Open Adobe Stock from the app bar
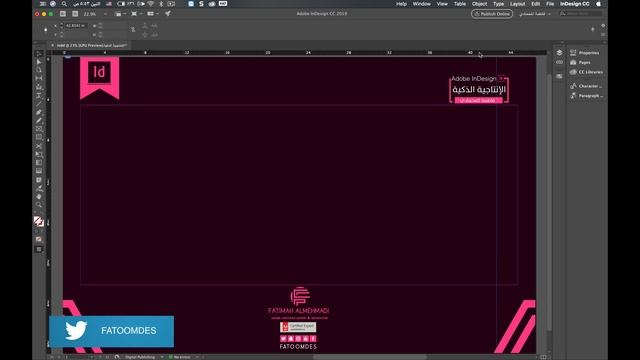Image resolution: width=640 pixels, height=360 pixels. (75, 14)
